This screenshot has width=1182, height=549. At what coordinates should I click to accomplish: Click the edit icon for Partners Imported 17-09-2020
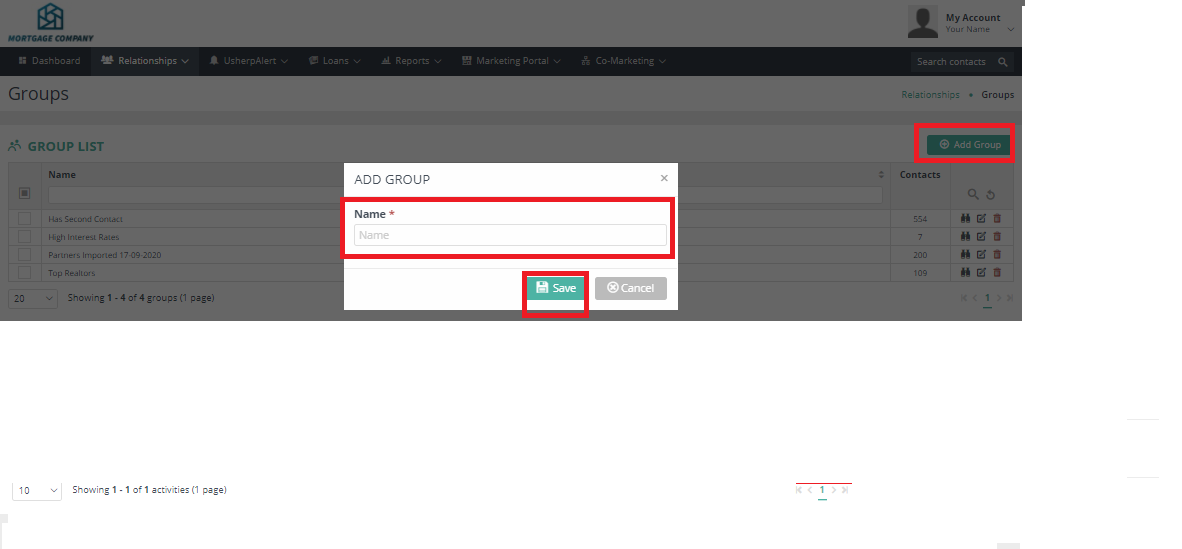[x=981, y=255]
